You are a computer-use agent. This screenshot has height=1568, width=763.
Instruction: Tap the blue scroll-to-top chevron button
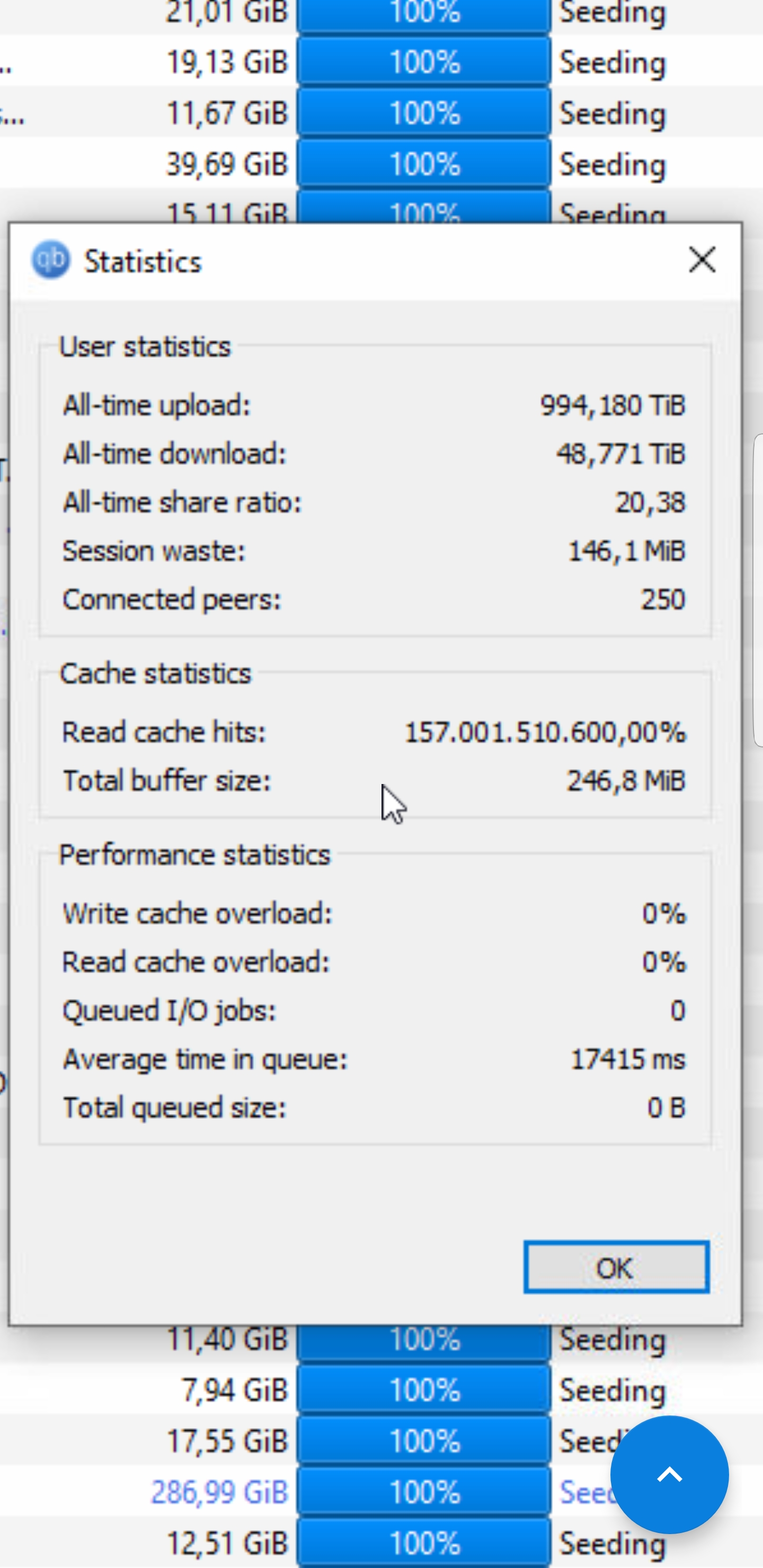pos(669,1474)
